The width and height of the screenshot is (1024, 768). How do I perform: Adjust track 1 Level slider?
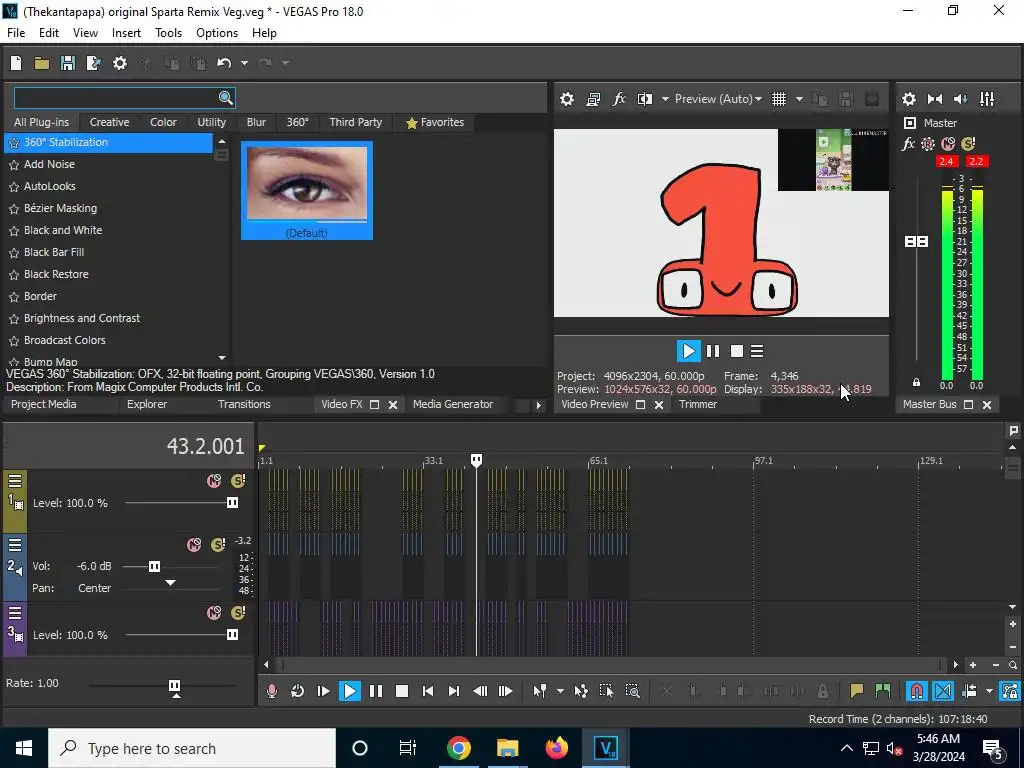[232, 503]
